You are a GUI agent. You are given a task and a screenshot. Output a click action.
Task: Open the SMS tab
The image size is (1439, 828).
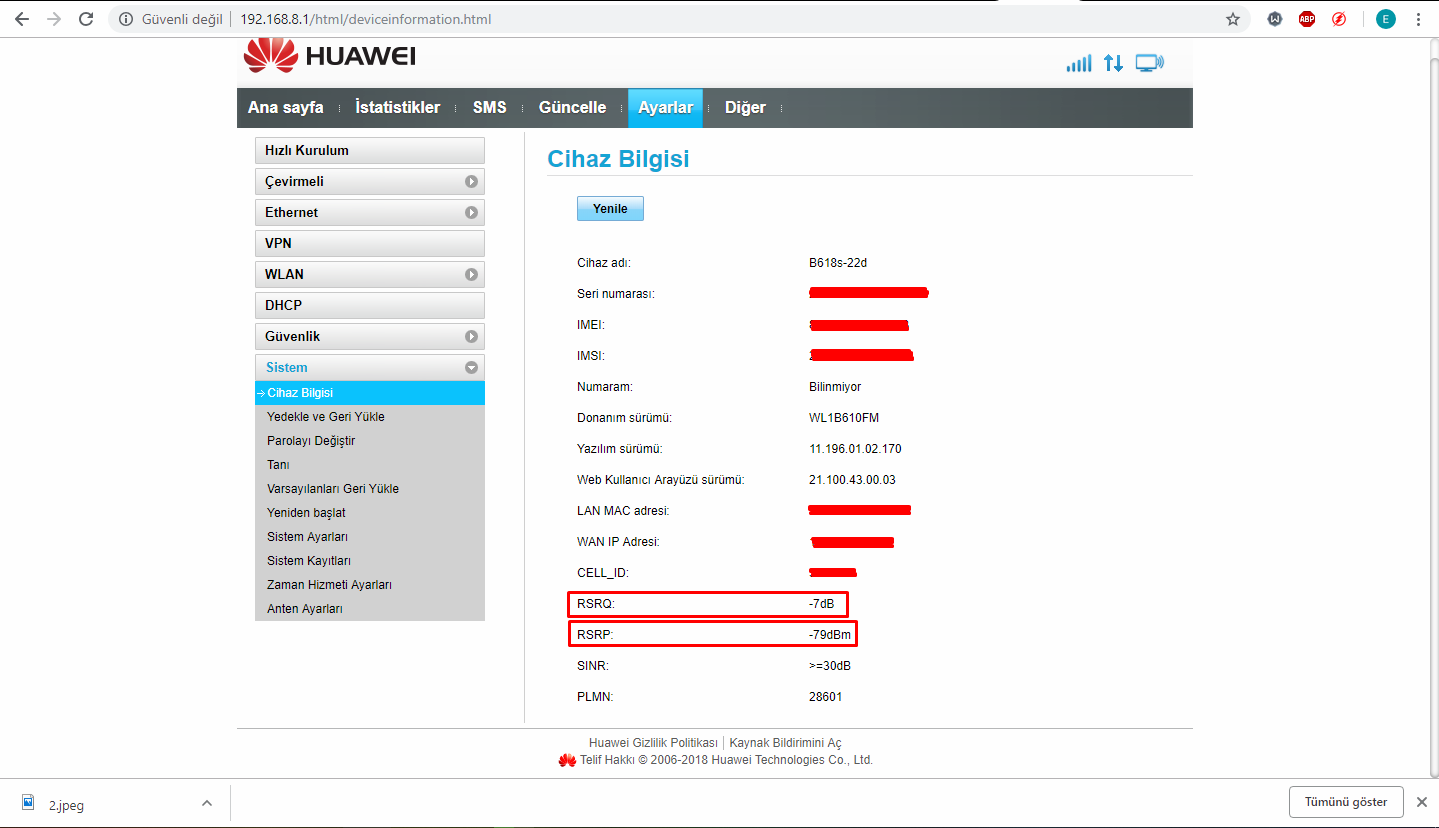point(490,108)
